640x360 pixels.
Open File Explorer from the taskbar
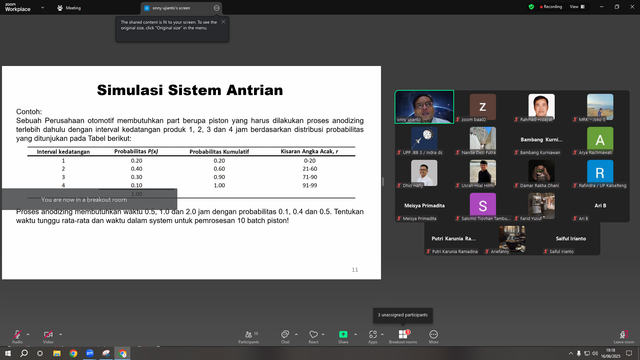57,353
